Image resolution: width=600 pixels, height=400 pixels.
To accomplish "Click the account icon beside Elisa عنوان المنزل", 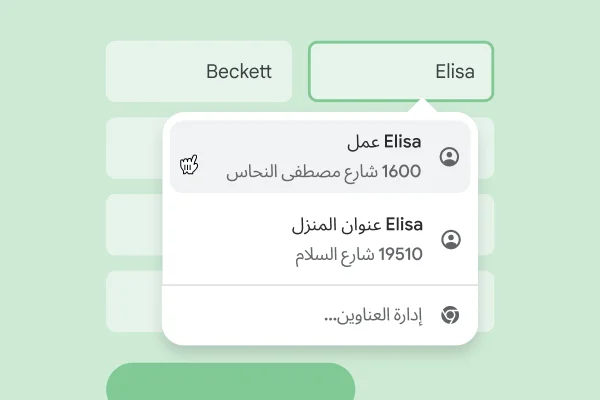I will [450, 239].
